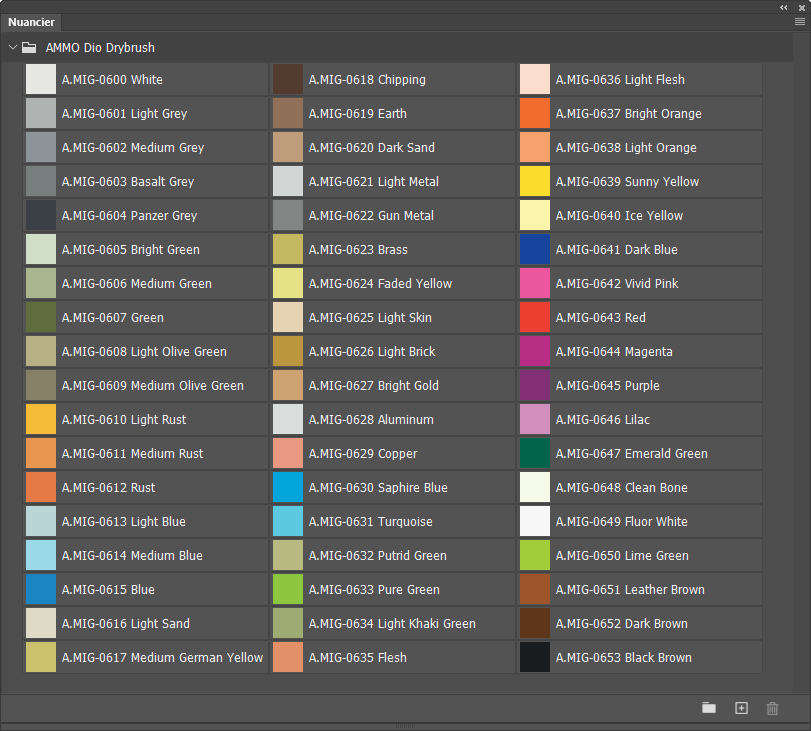Pick the A.MIG-0630 Saphire Blue swatch
The width and height of the screenshot is (811, 731).
click(288, 487)
